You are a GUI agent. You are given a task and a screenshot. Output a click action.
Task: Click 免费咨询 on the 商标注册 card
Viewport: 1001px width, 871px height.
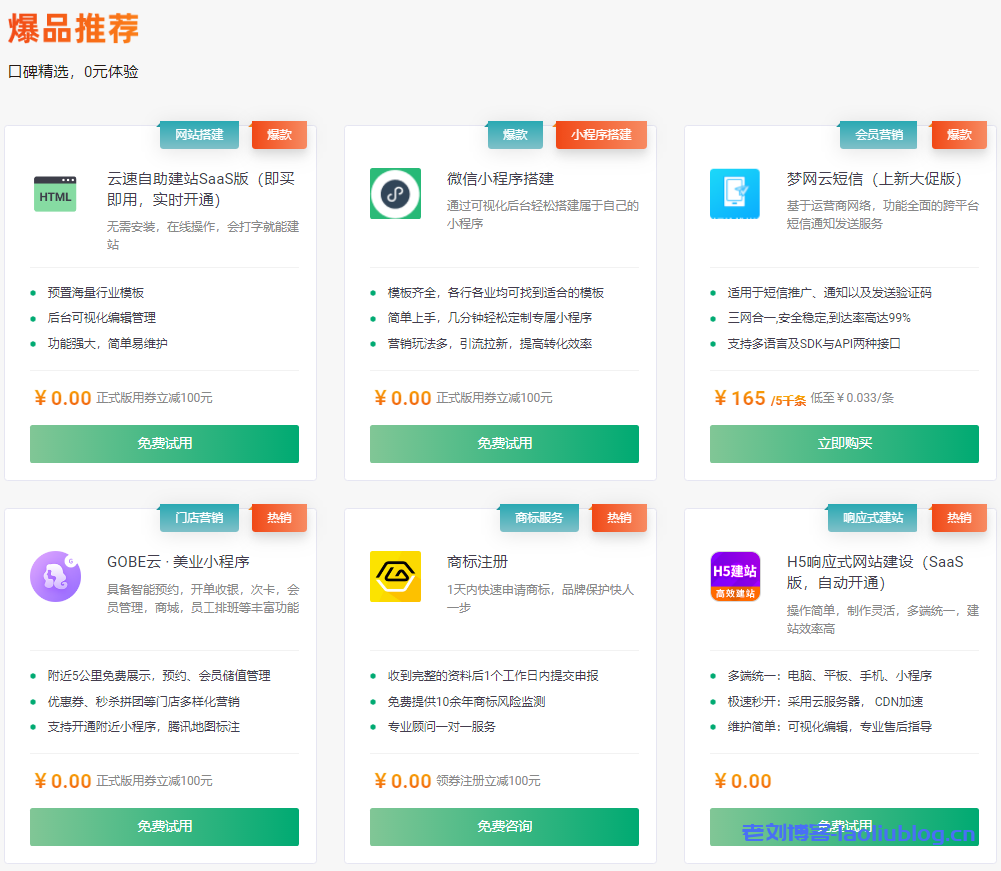coord(504,827)
